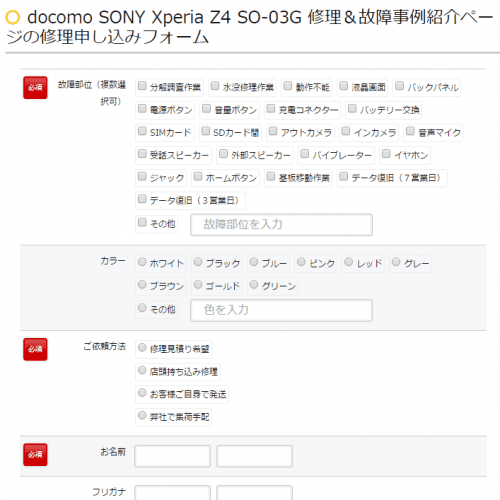Choose お客様ご自身で発送 option

[142, 393]
